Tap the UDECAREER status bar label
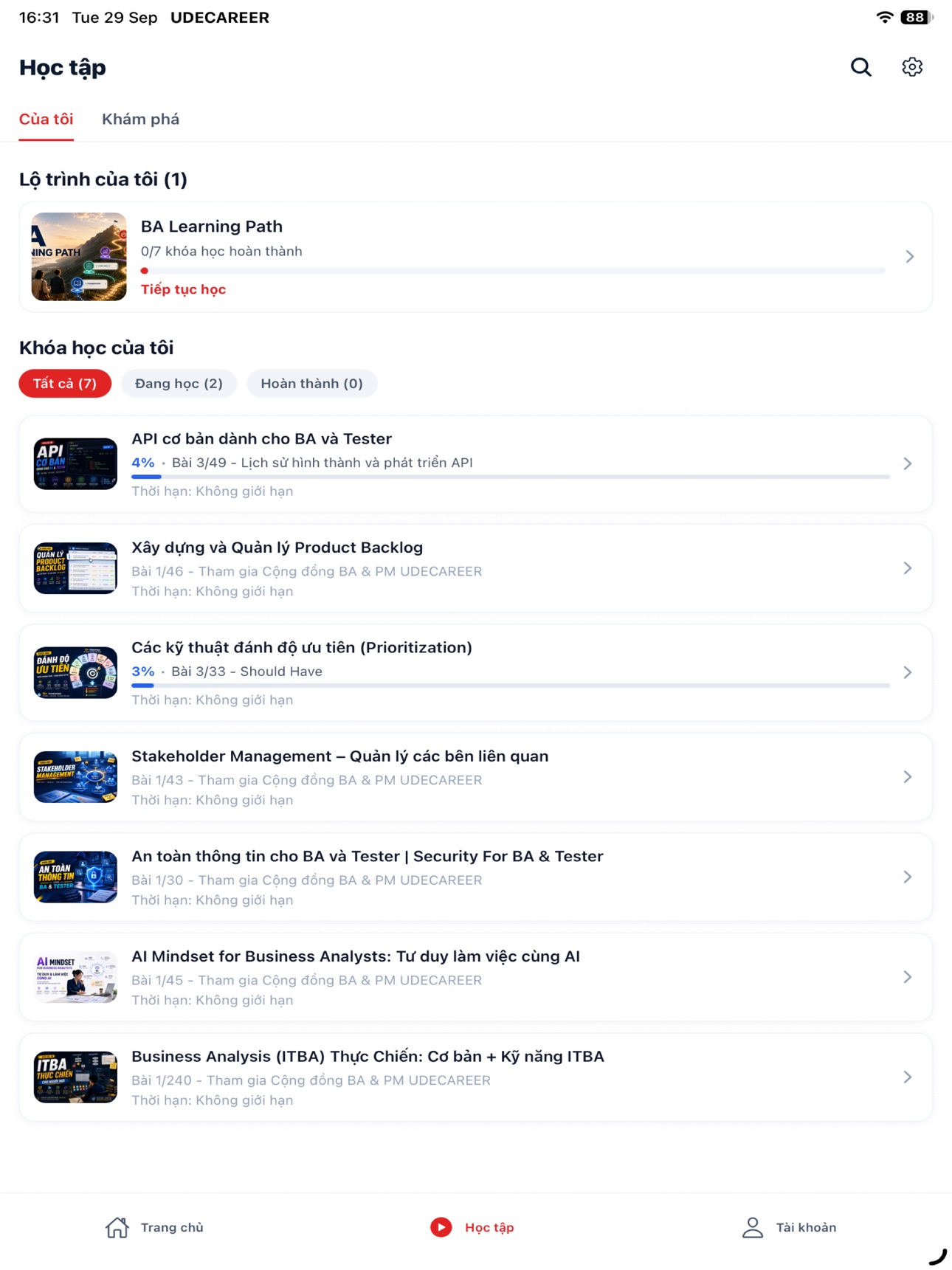 click(220, 17)
